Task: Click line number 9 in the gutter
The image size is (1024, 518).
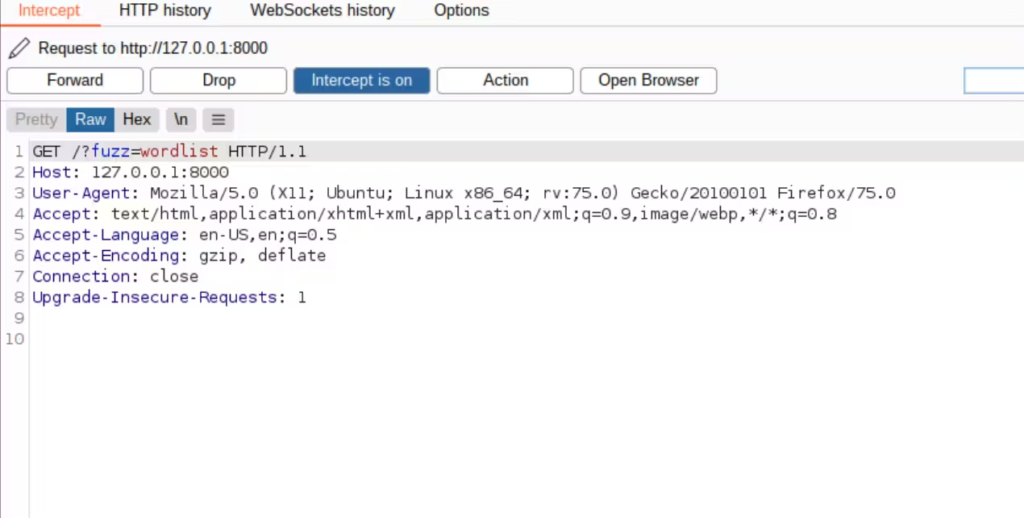Action: [19, 318]
